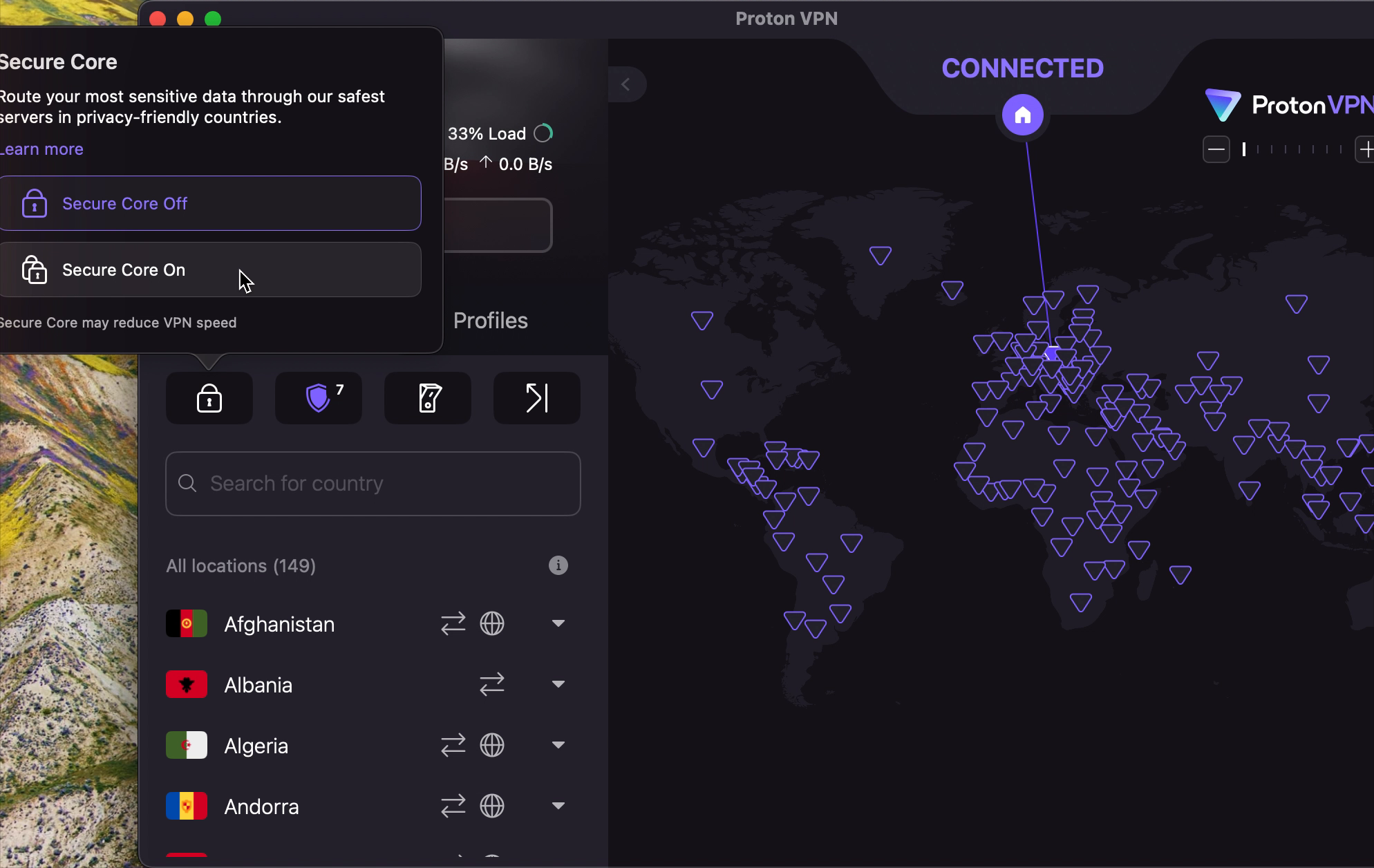
Task: Expand the Algeria server list
Action: [558, 745]
